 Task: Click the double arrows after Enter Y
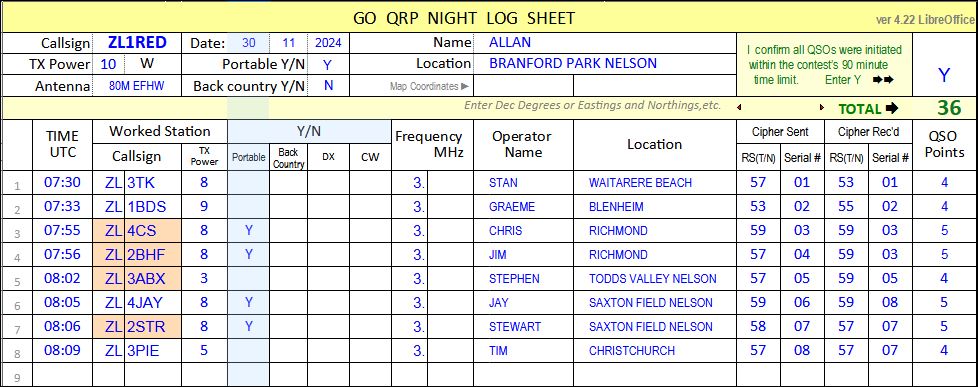883,80
